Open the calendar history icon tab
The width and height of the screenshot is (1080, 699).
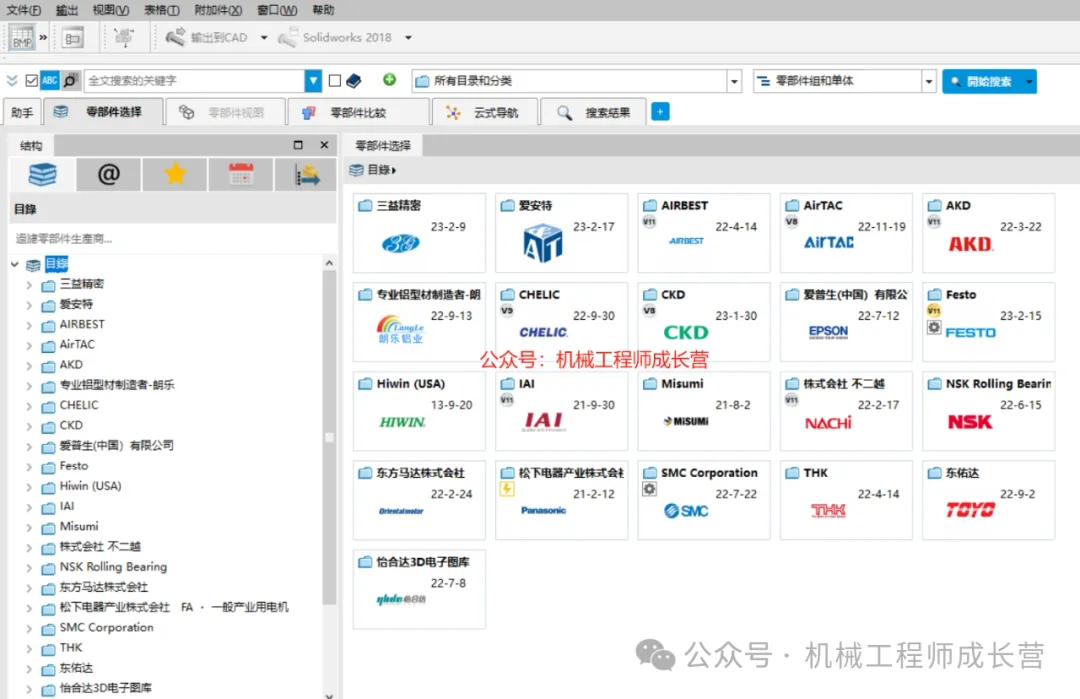point(241,174)
